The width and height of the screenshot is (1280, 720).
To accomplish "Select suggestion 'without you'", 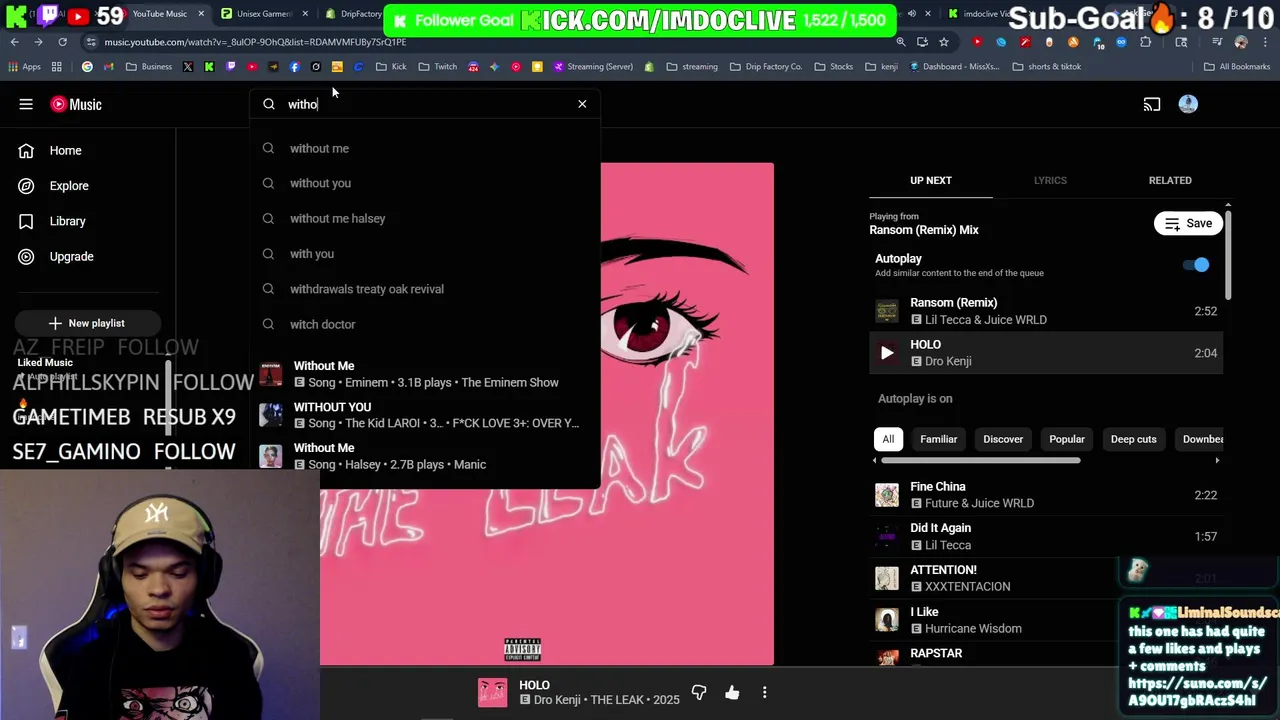I will click(425, 183).
